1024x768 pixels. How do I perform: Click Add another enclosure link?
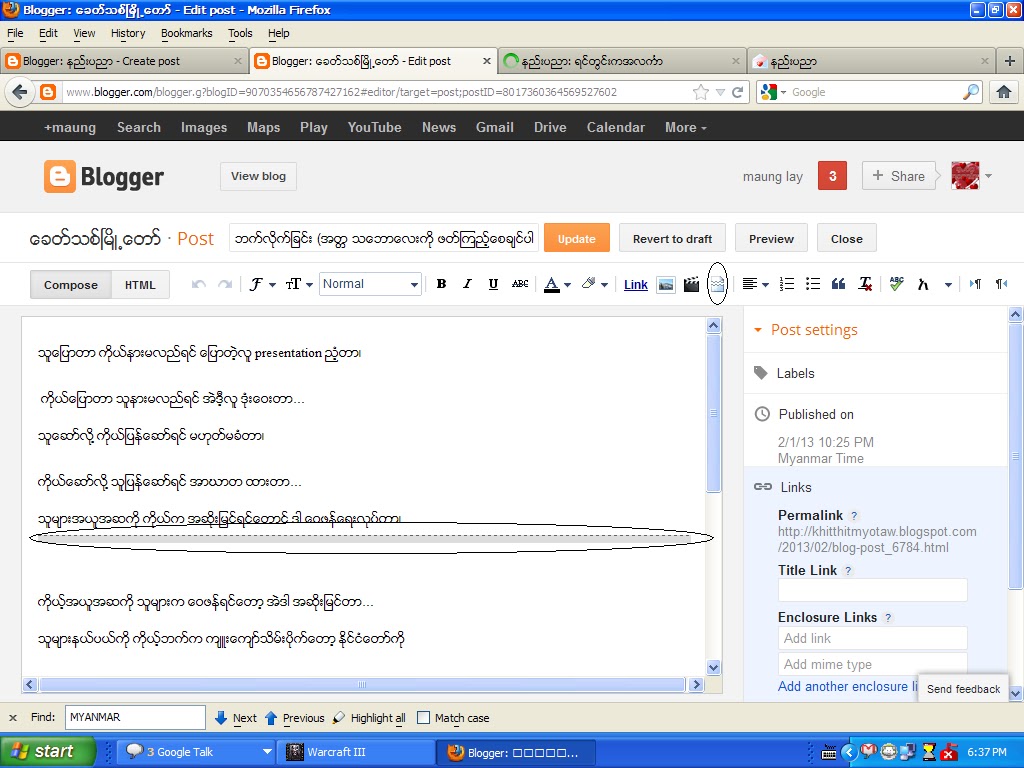[x=847, y=686]
